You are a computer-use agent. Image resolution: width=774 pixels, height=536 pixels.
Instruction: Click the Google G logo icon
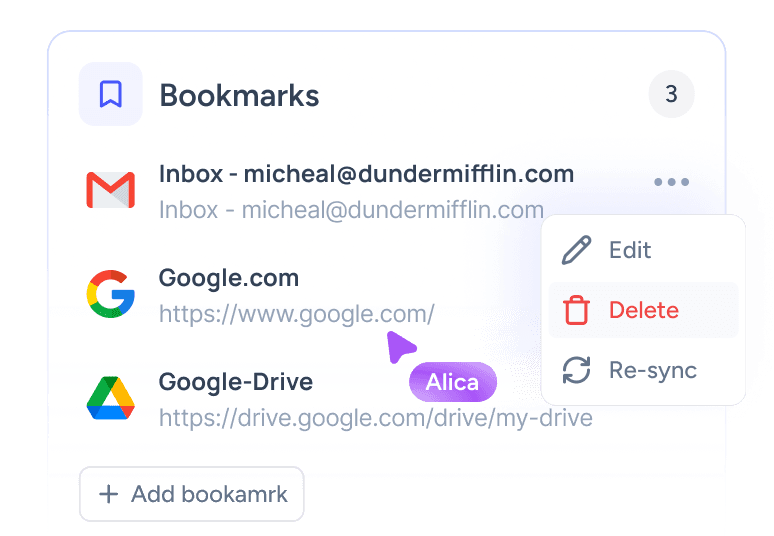[x=111, y=294]
